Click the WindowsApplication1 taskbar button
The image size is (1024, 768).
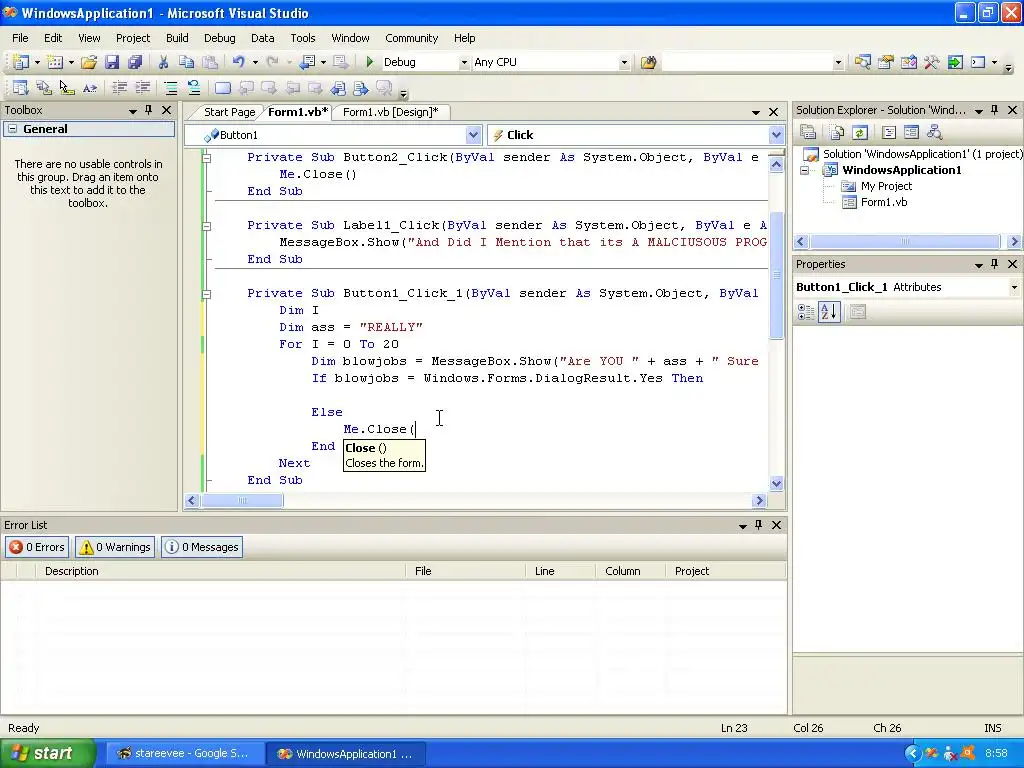tap(346, 754)
